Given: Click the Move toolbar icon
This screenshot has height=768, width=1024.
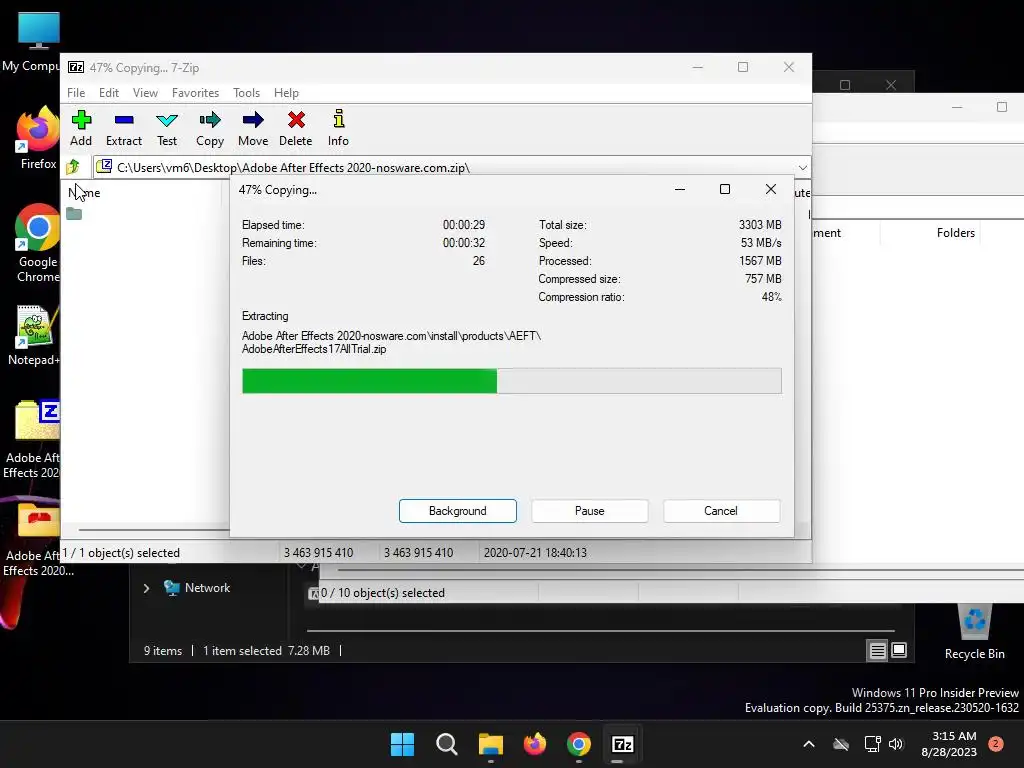Looking at the screenshot, I should [253, 128].
